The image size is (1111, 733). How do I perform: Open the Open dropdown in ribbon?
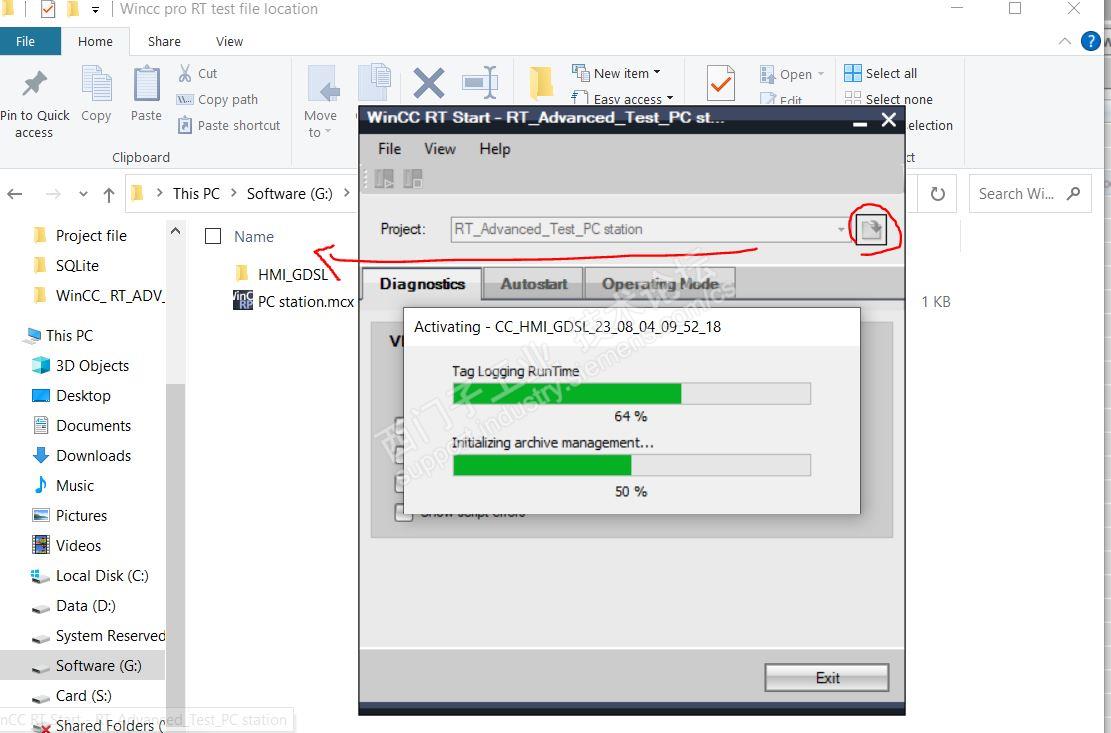(x=792, y=74)
